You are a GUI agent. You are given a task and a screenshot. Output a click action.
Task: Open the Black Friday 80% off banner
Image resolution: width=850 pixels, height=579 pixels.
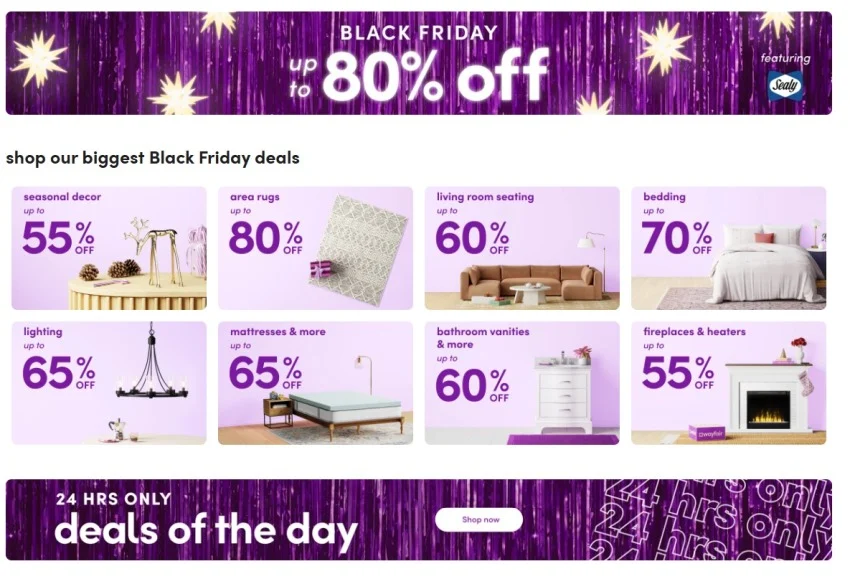[418, 64]
